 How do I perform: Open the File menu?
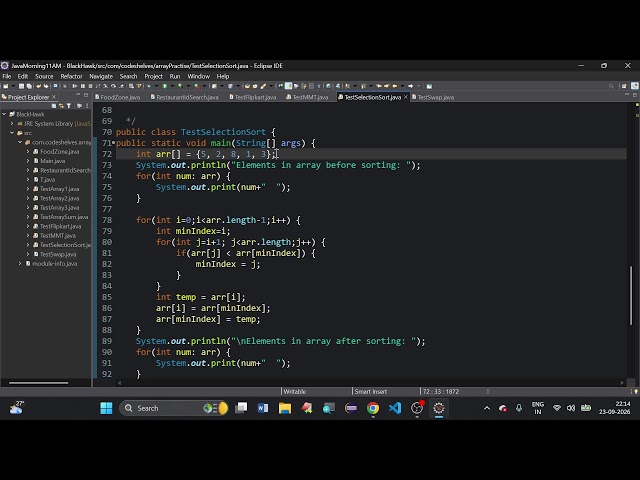(7, 76)
